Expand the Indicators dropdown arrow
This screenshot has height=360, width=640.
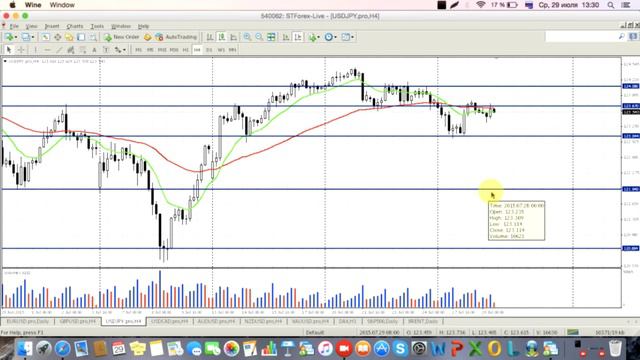(x=320, y=37)
